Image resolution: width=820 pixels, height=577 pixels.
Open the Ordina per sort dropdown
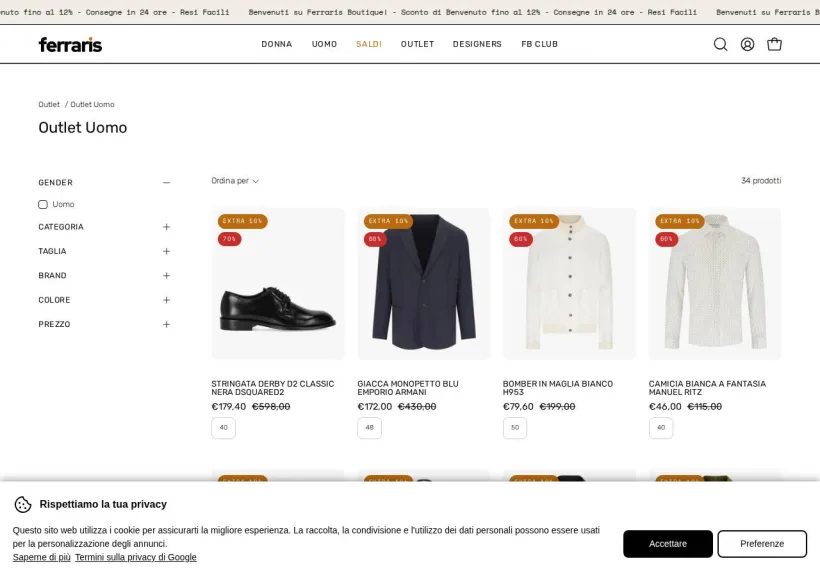pyautogui.click(x=235, y=181)
